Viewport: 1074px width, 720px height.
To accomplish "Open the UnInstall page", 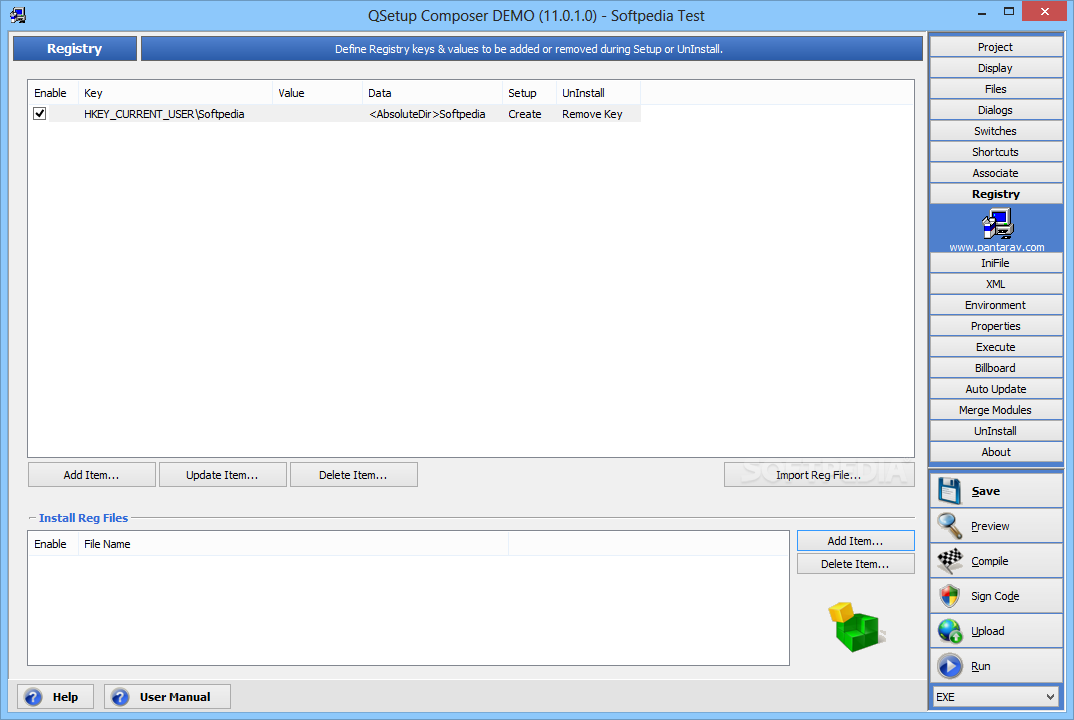I will click(x=996, y=431).
